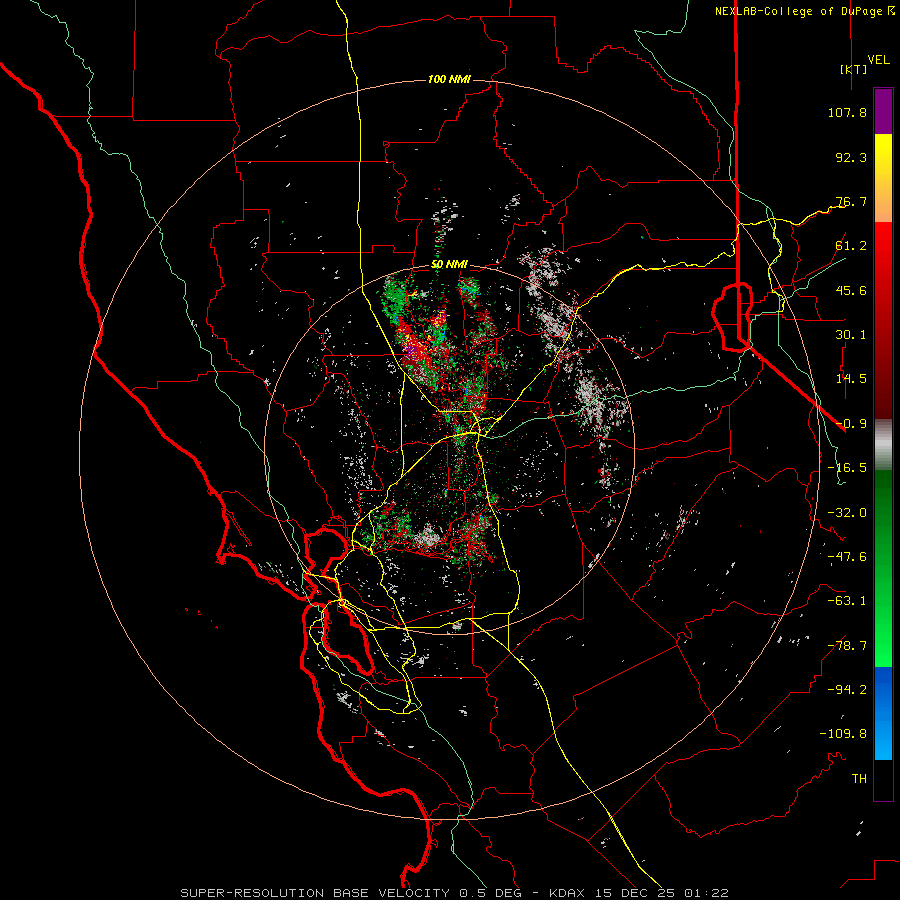This screenshot has height=900, width=900.
Task: Click the Super-Resolution Base Velocity caption
Action: (455, 893)
